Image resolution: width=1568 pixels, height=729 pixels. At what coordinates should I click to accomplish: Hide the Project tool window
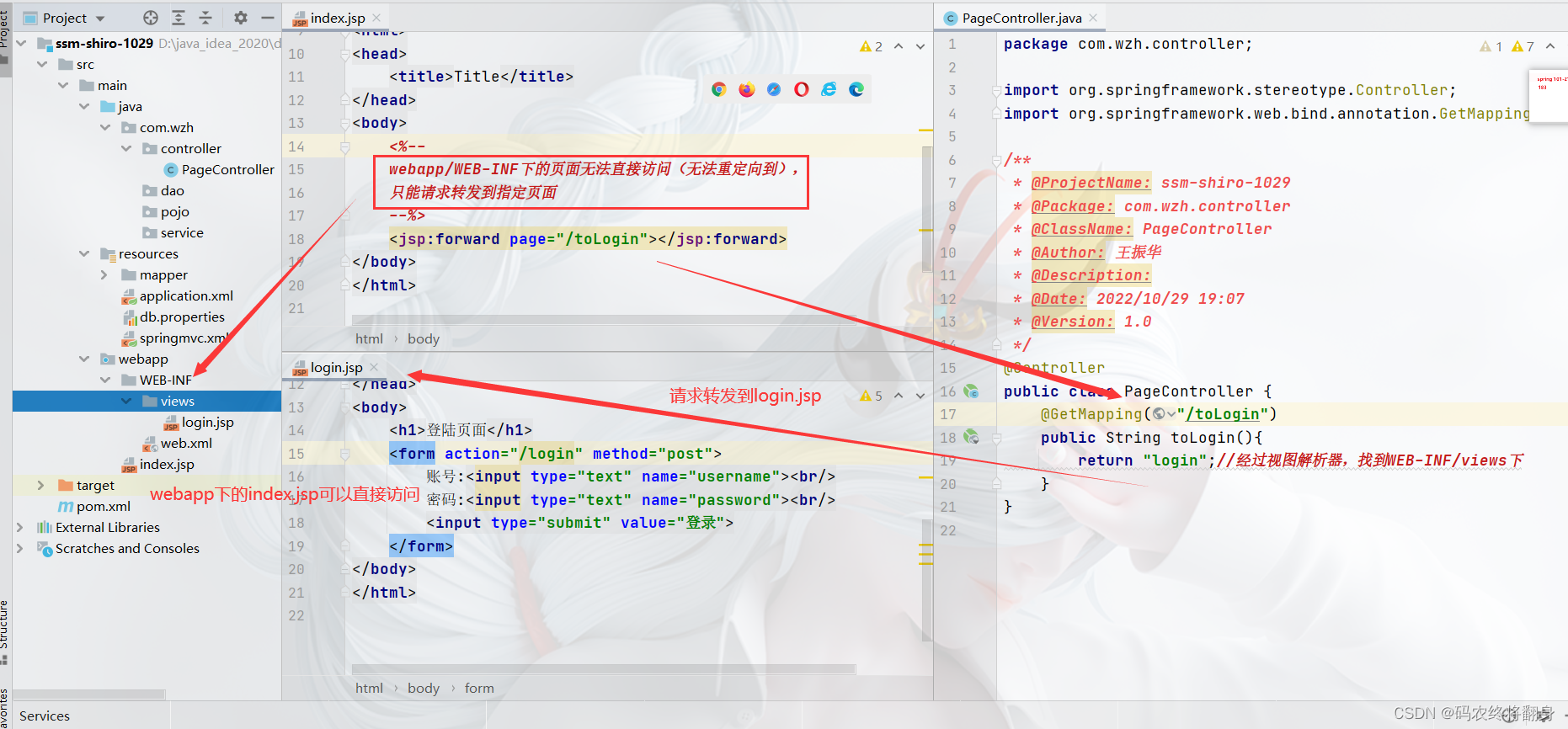pos(268,18)
